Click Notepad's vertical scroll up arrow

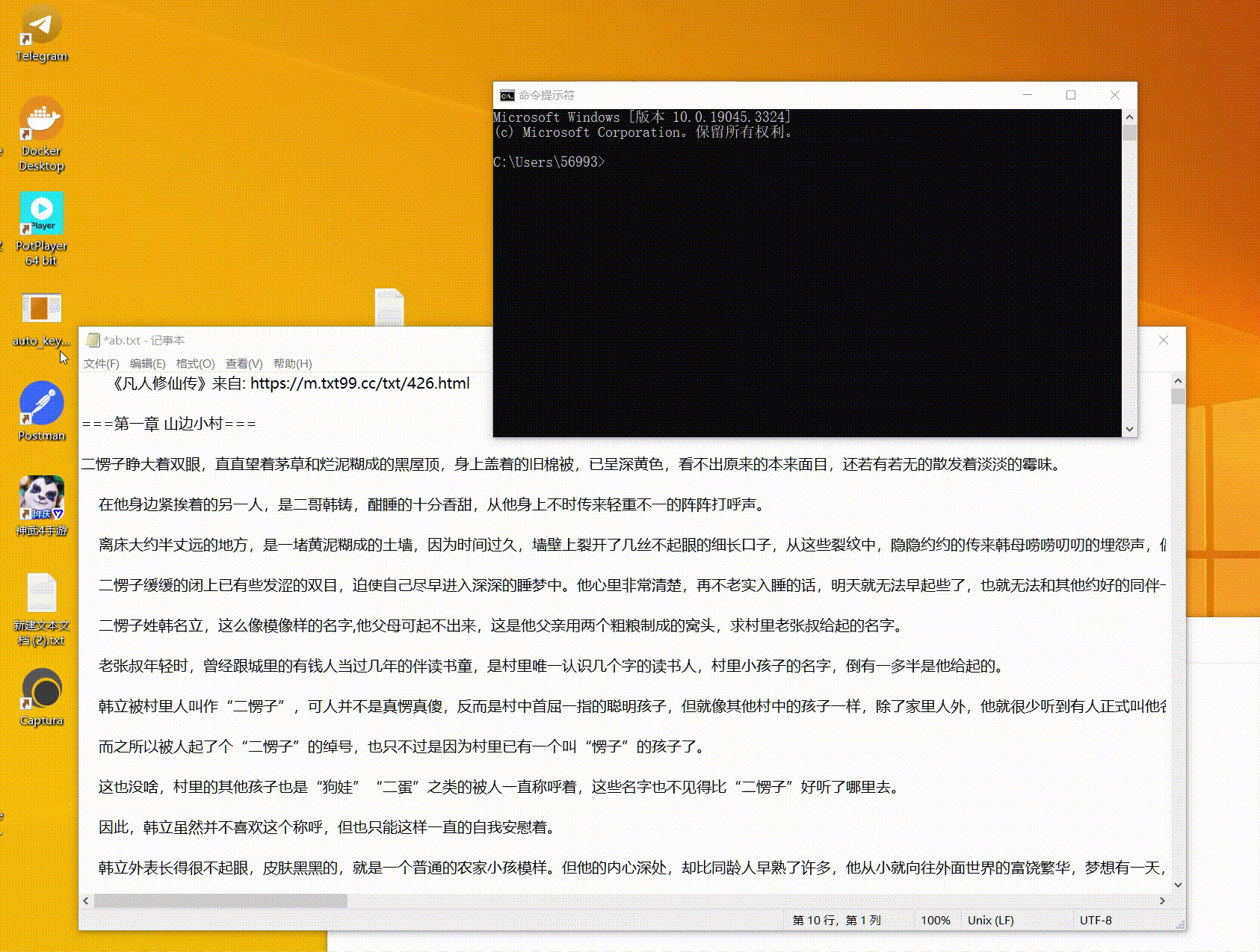(x=1178, y=381)
